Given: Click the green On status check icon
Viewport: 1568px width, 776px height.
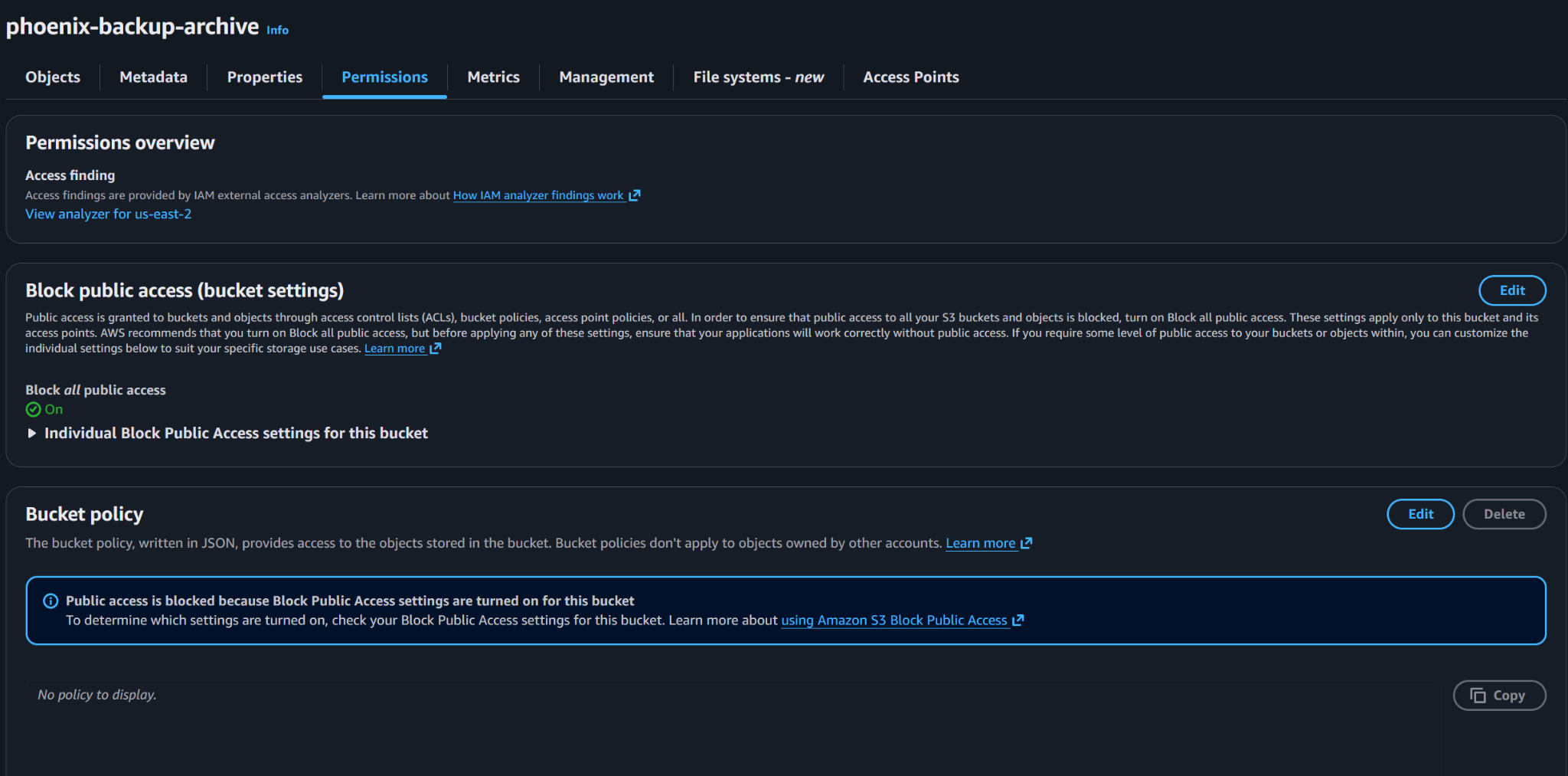Looking at the screenshot, I should (33, 409).
